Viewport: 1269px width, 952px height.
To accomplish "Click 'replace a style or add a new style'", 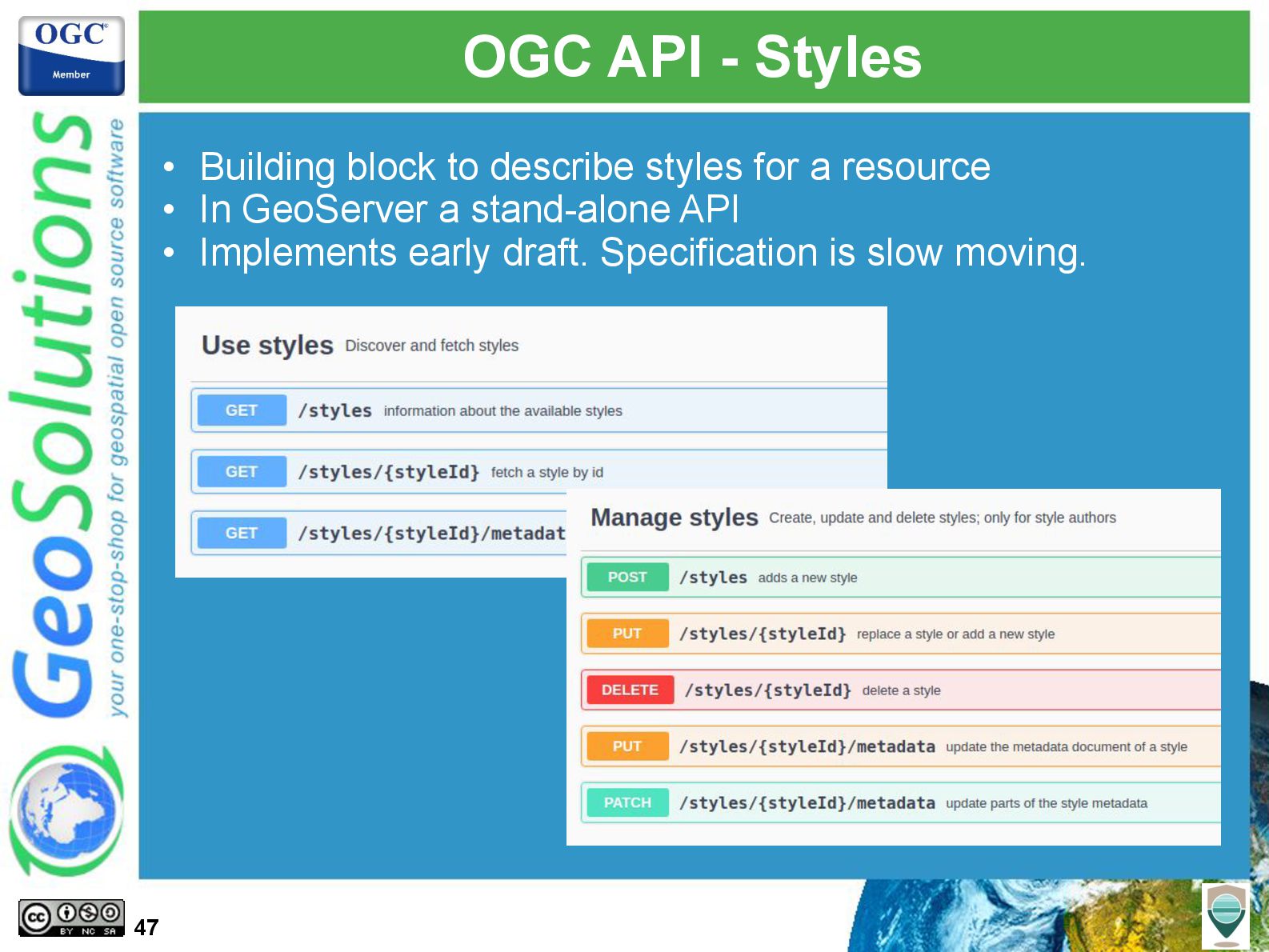I will point(956,634).
